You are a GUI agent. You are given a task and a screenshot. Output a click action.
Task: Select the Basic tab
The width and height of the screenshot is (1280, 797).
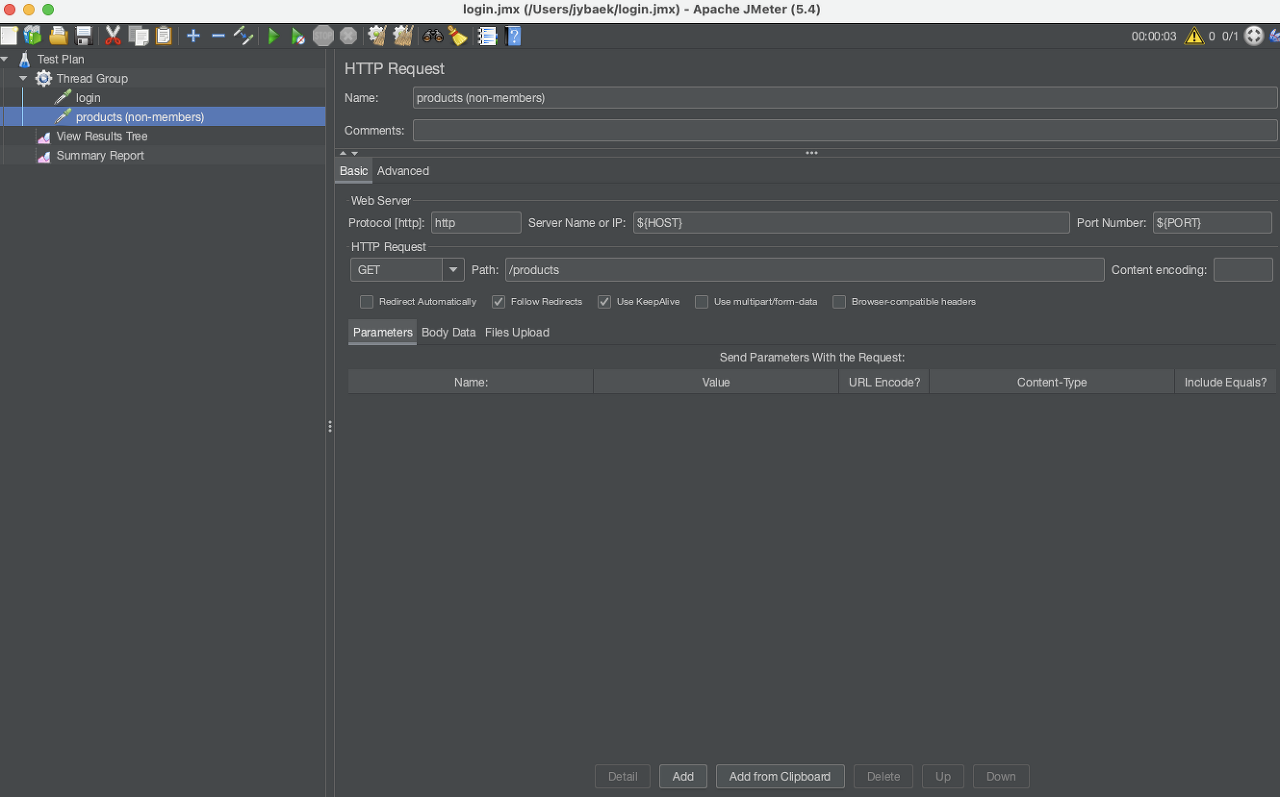354,171
